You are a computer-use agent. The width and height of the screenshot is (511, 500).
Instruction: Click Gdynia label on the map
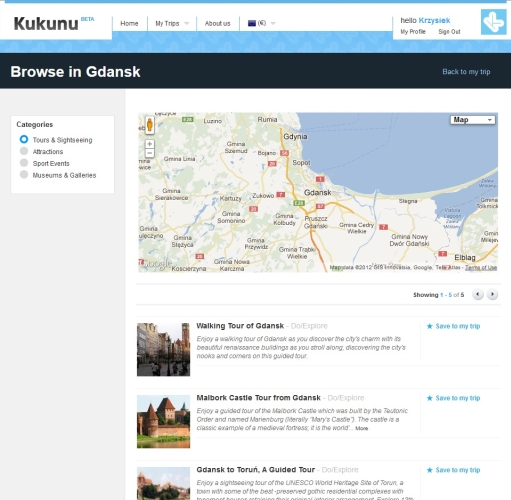pyautogui.click(x=295, y=137)
